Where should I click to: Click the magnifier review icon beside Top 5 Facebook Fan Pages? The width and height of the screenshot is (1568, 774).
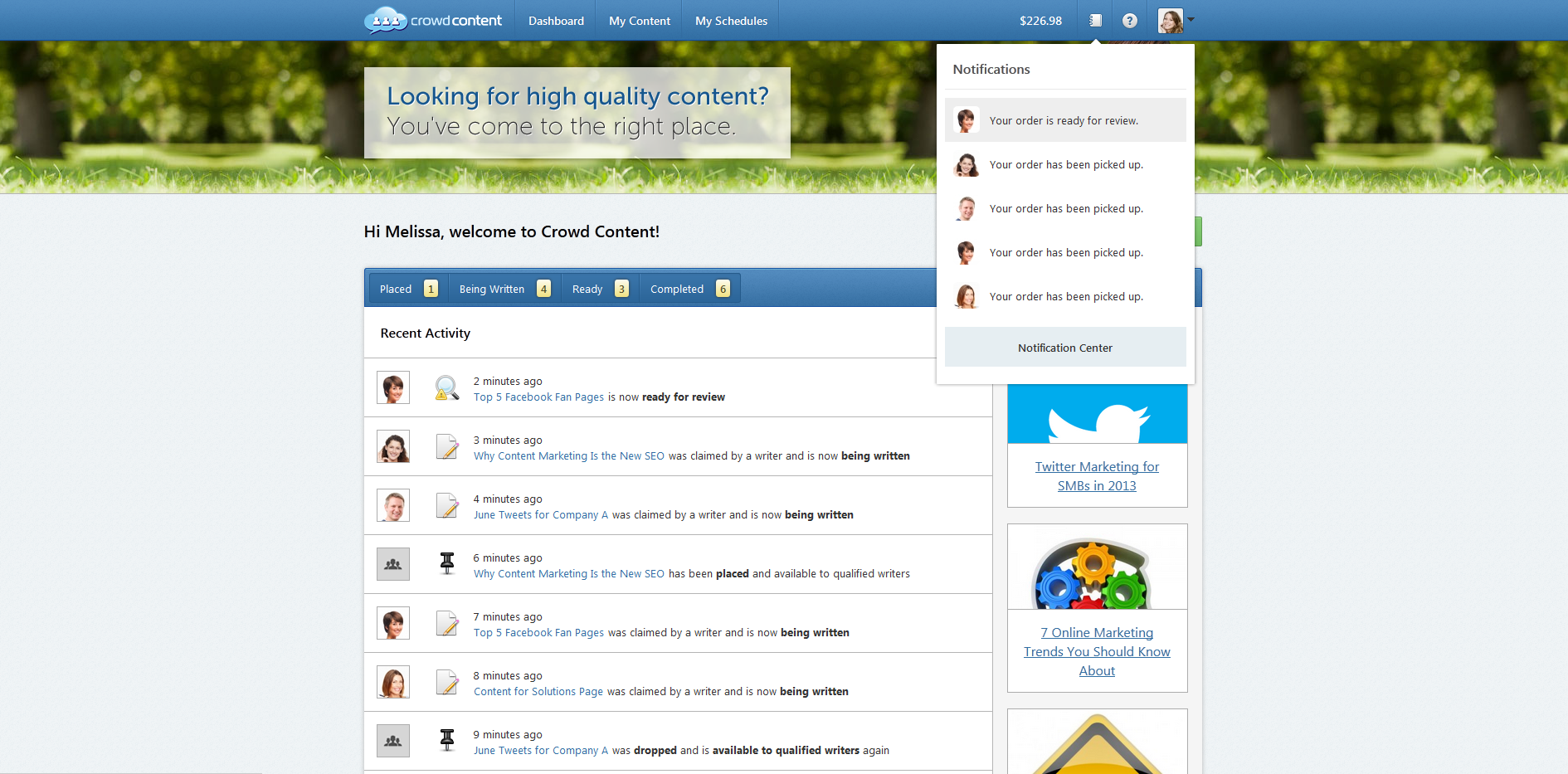(446, 387)
